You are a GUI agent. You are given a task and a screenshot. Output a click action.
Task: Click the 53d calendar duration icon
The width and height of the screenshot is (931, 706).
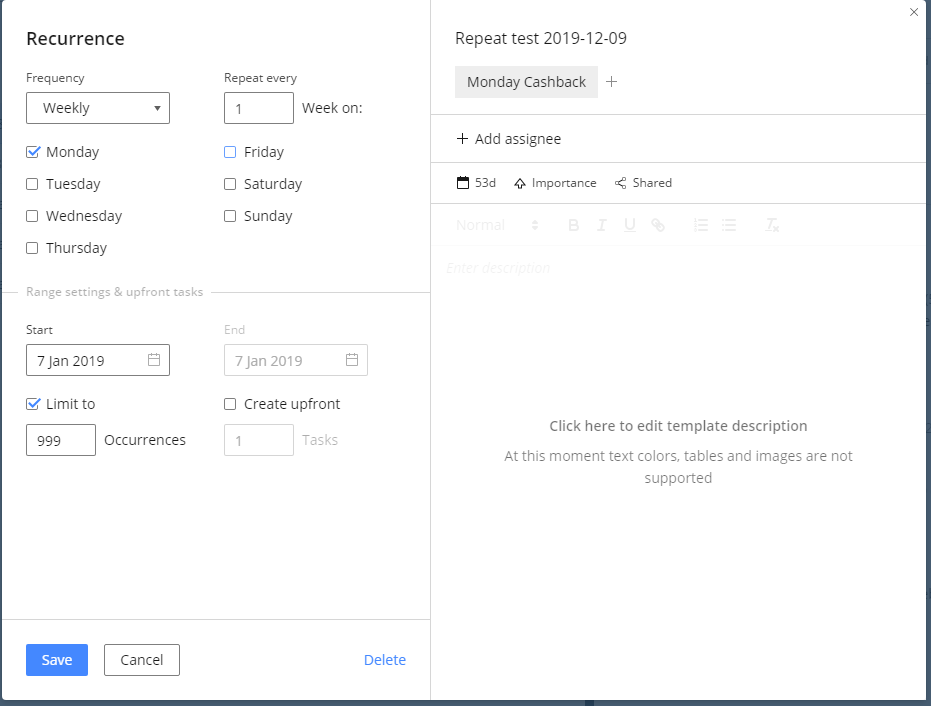tap(462, 183)
